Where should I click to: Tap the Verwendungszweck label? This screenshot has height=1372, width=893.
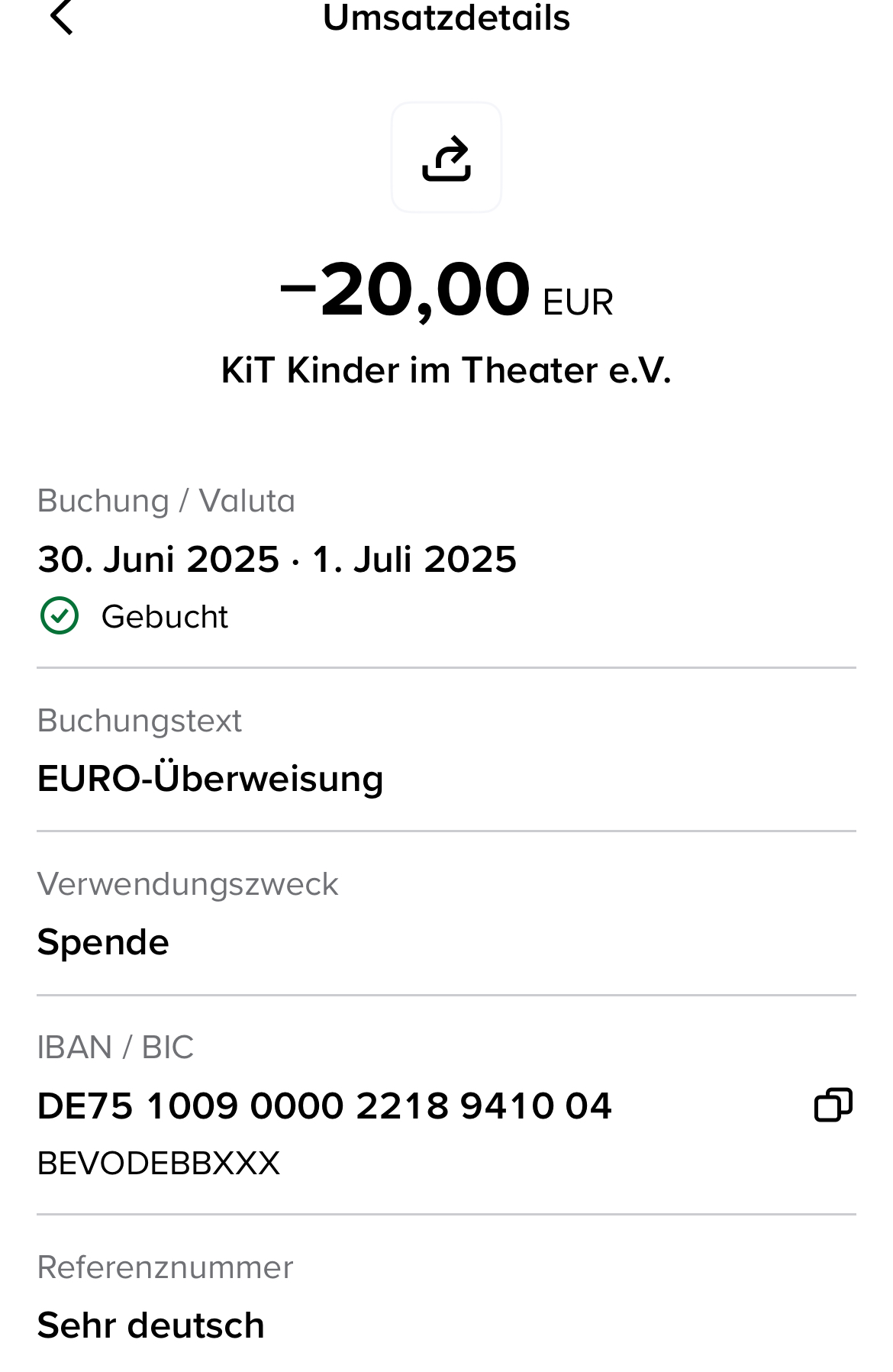click(x=188, y=884)
